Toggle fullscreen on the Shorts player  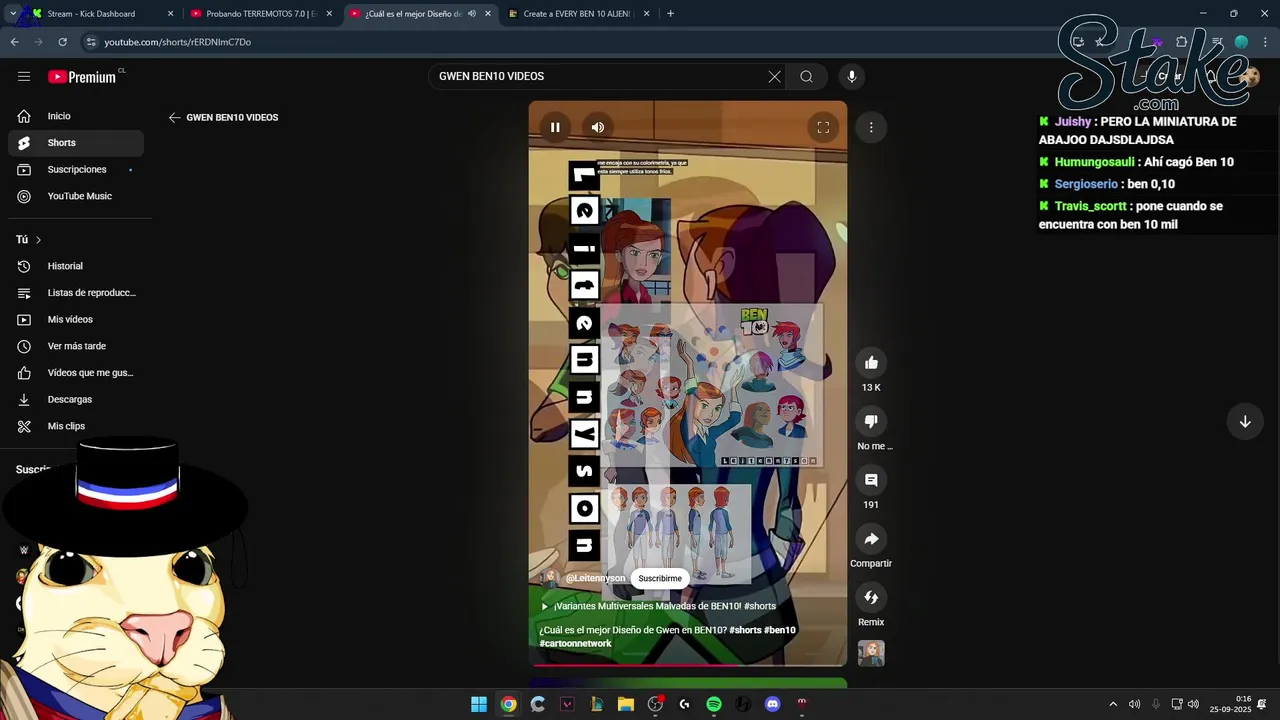click(x=823, y=127)
